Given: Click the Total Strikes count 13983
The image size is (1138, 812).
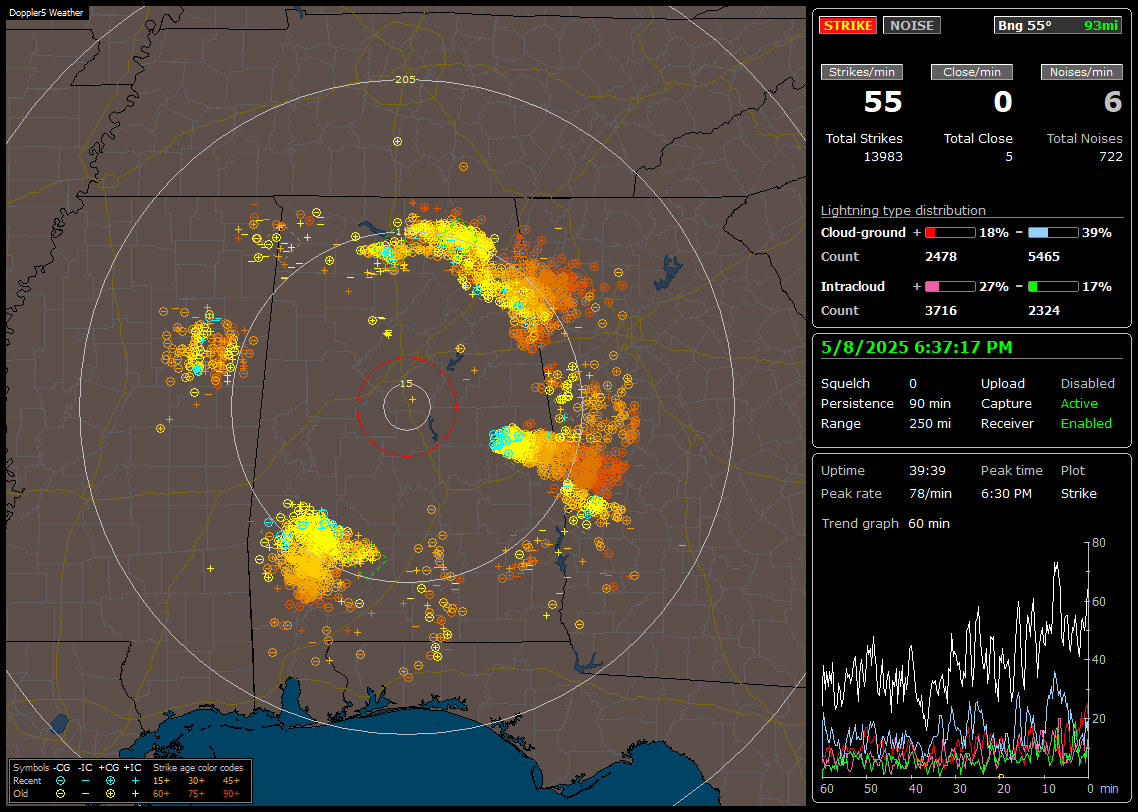Looking at the screenshot, I should click(x=883, y=157).
